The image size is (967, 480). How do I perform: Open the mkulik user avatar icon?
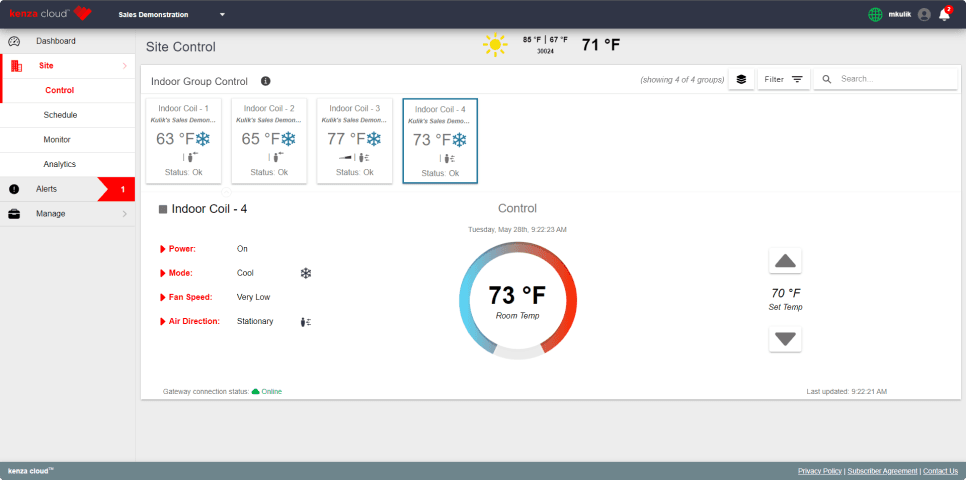tap(924, 15)
